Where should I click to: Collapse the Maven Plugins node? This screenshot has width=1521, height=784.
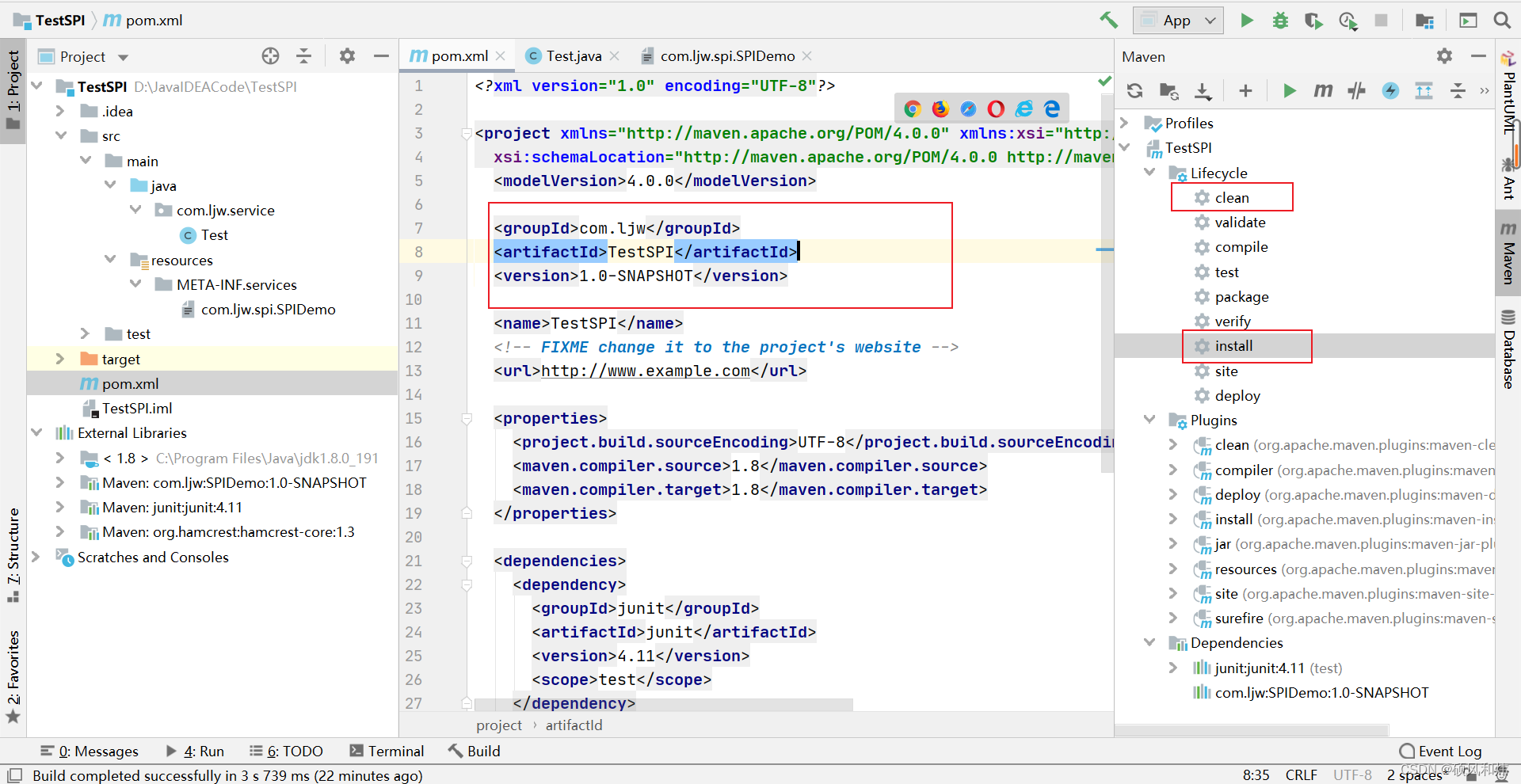[x=1149, y=421]
